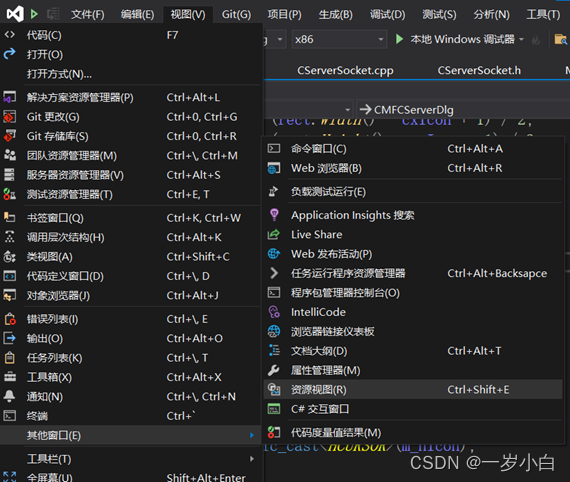The width and height of the screenshot is (570, 482).
Task: Click the Server Explorer icon
Action: [9, 175]
